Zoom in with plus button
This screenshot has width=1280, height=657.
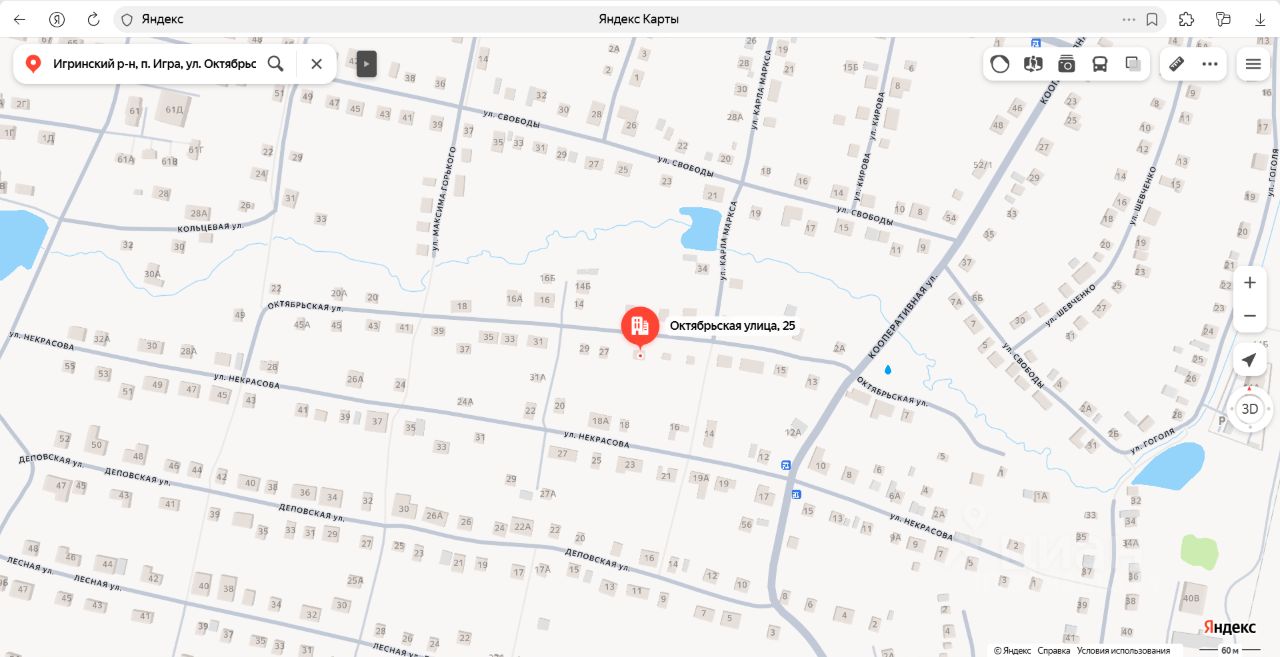click(1250, 283)
